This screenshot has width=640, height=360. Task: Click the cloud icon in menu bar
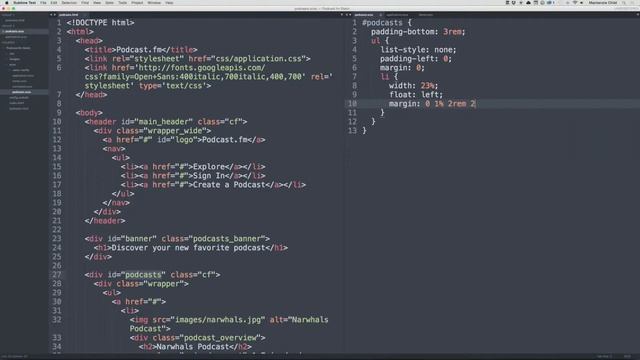528,2
